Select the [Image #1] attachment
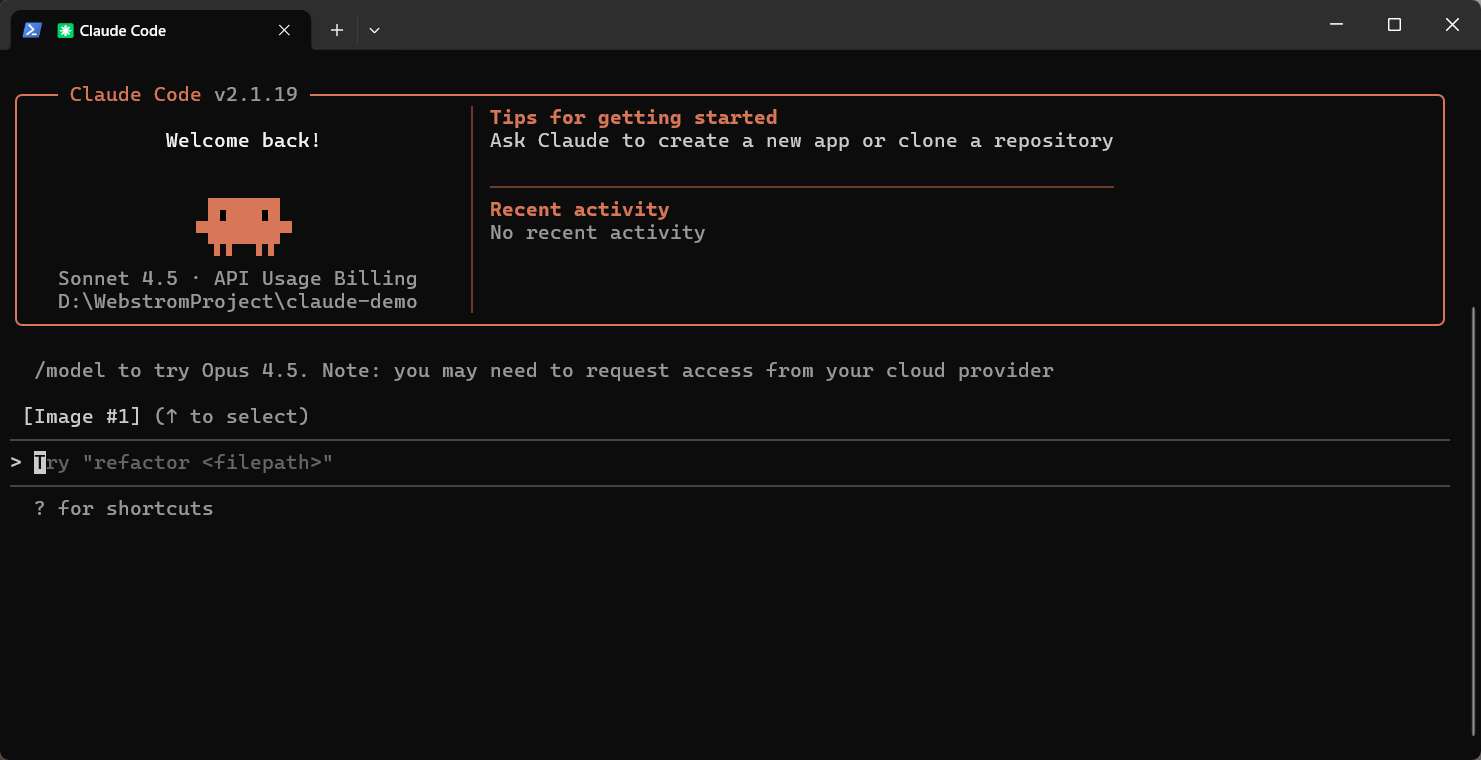The width and height of the screenshot is (1481, 760). click(81, 416)
